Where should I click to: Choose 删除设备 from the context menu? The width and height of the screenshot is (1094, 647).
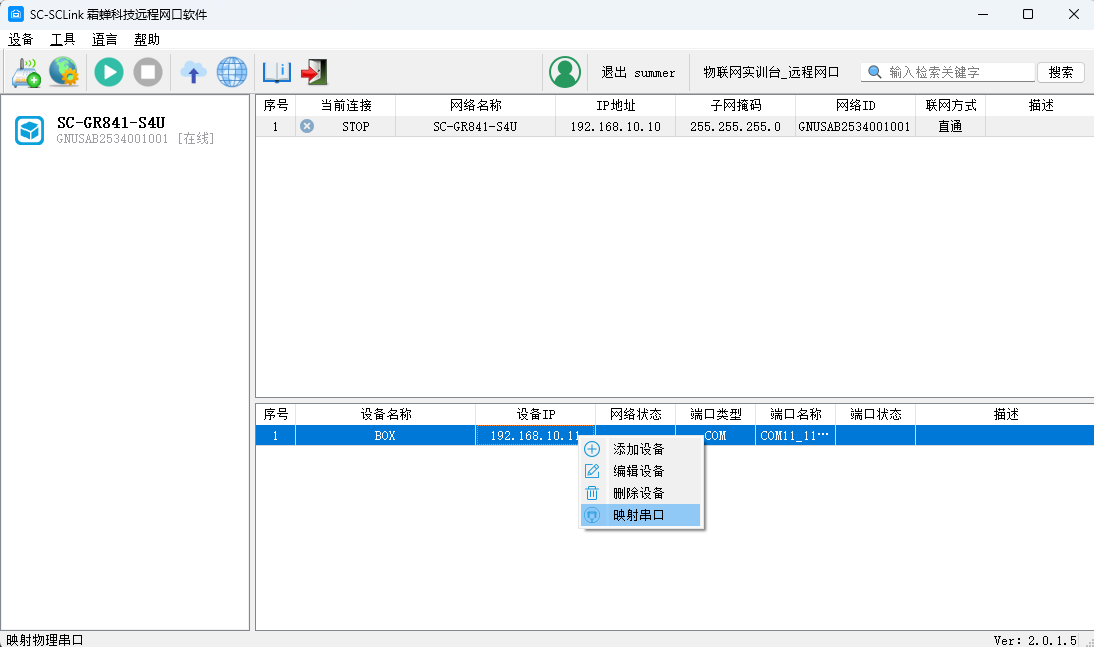[640, 493]
